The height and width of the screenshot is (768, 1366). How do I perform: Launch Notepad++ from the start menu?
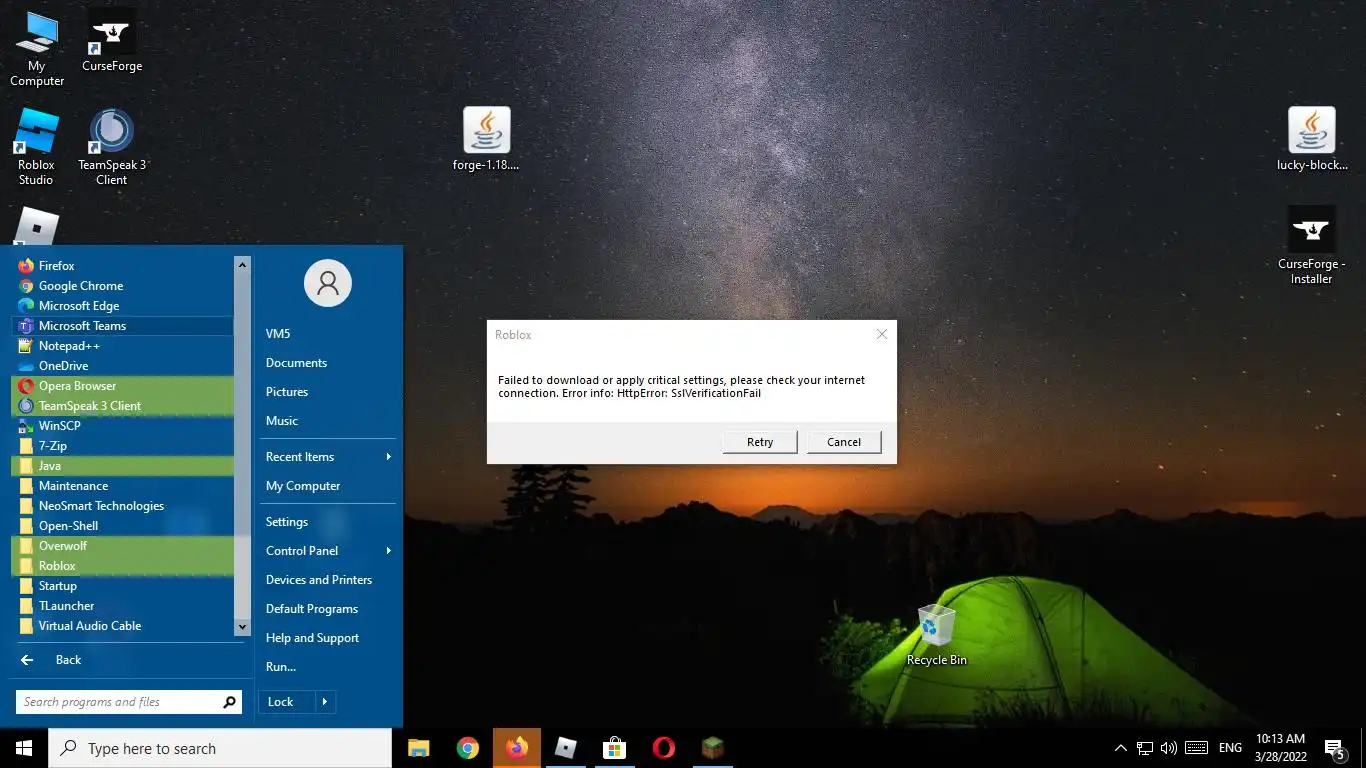coord(123,346)
